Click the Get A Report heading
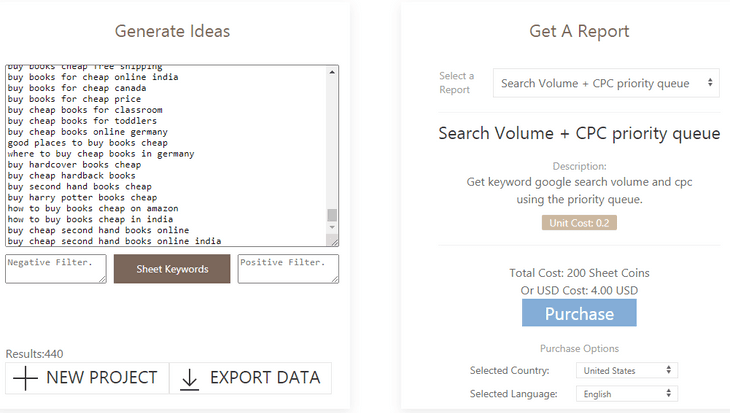The height and width of the screenshot is (413, 730). click(579, 31)
